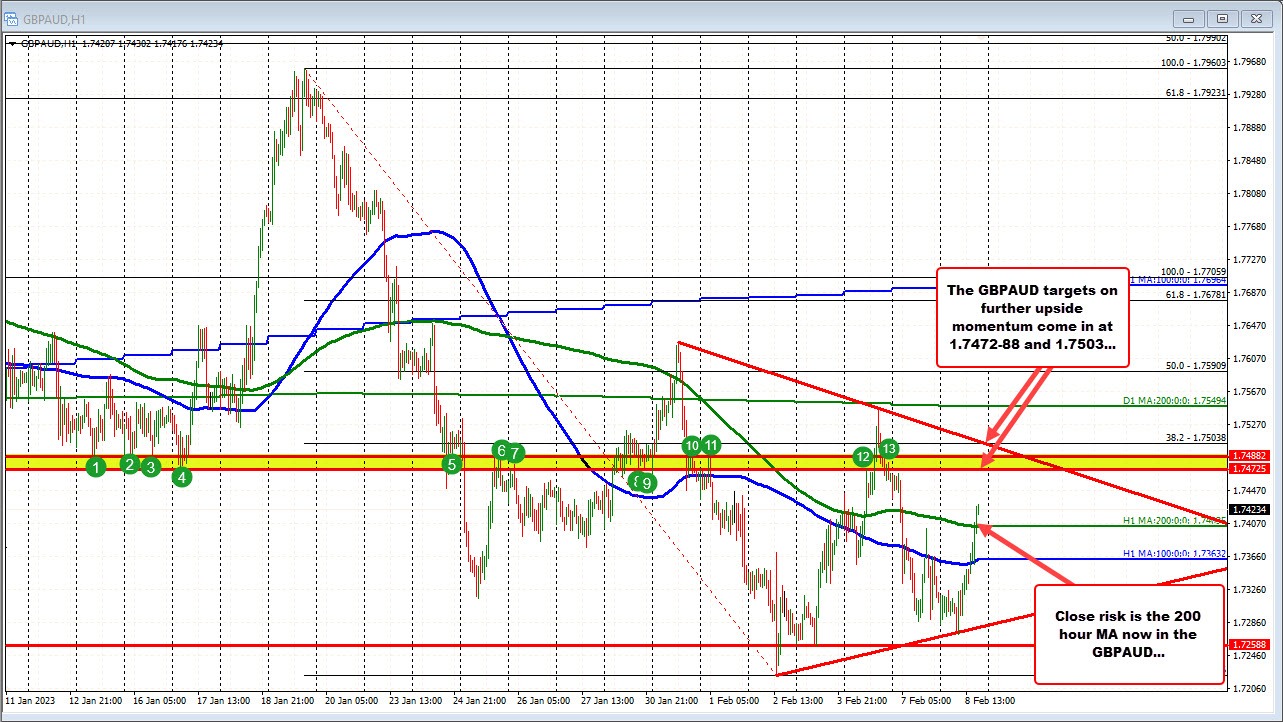Click the red 1.74882 price tag on right axis
This screenshot has height=722, width=1283.
pyautogui.click(x=1250, y=455)
